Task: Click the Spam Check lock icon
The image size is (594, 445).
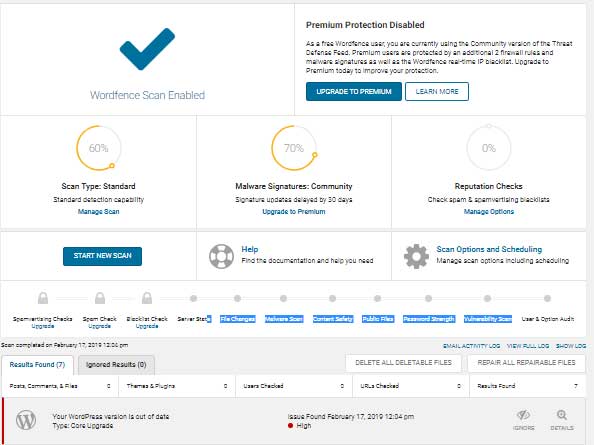Action: point(100,298)
